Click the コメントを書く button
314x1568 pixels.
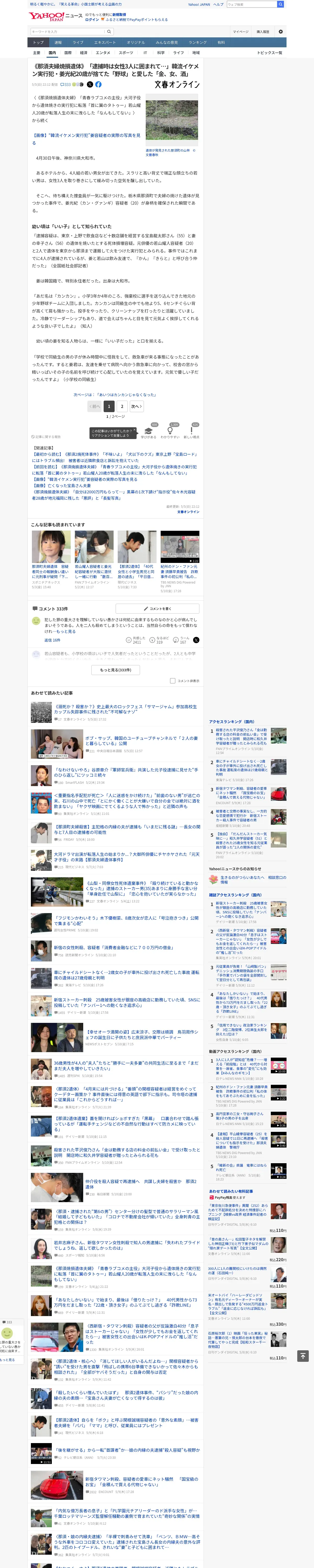(157, 608)
